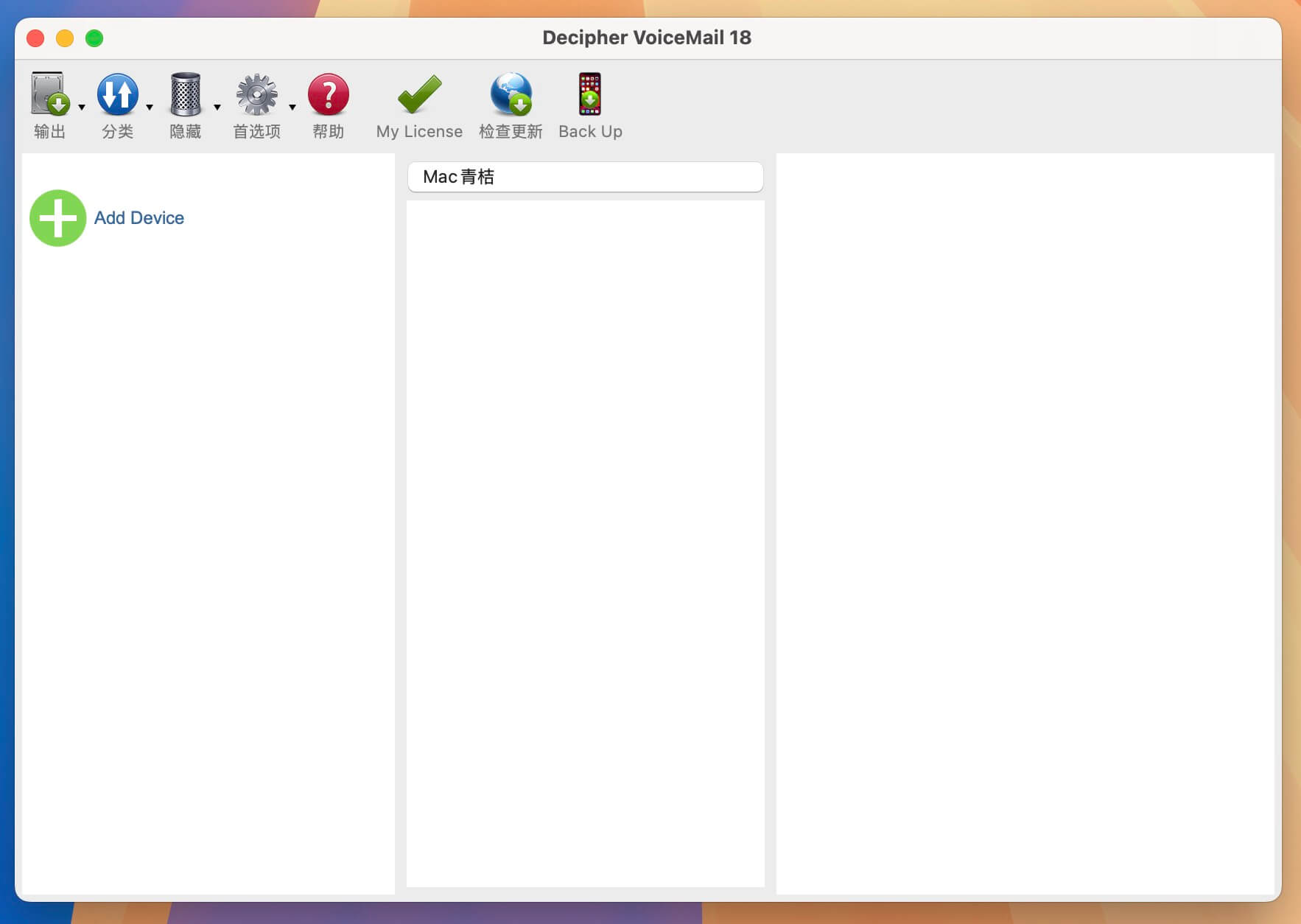Open 帮助 help question mark icon
The height and width of the screenshot is (924, 1301).
328,94
